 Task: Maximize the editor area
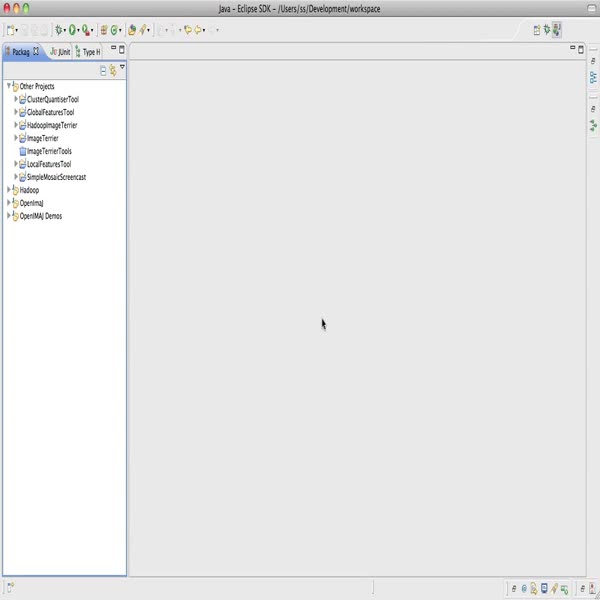coord(582,49)
